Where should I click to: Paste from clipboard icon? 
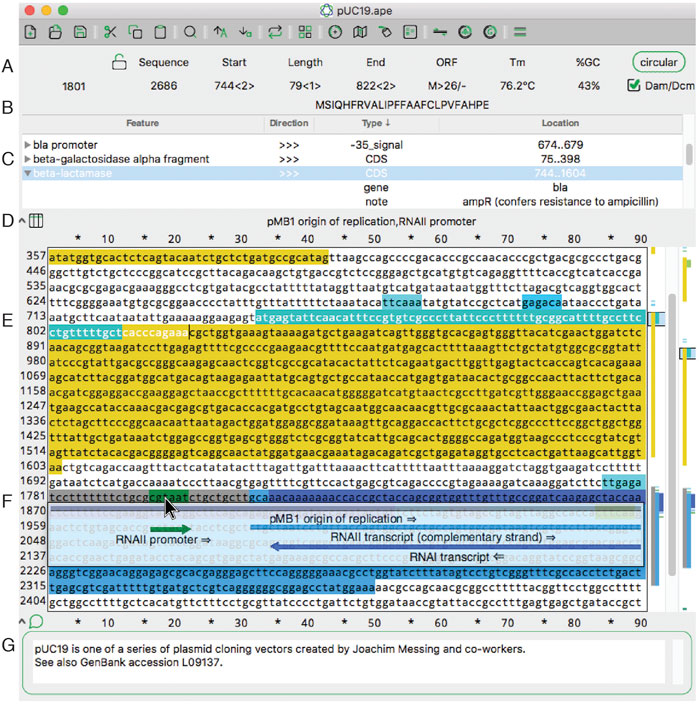[160, 32]
